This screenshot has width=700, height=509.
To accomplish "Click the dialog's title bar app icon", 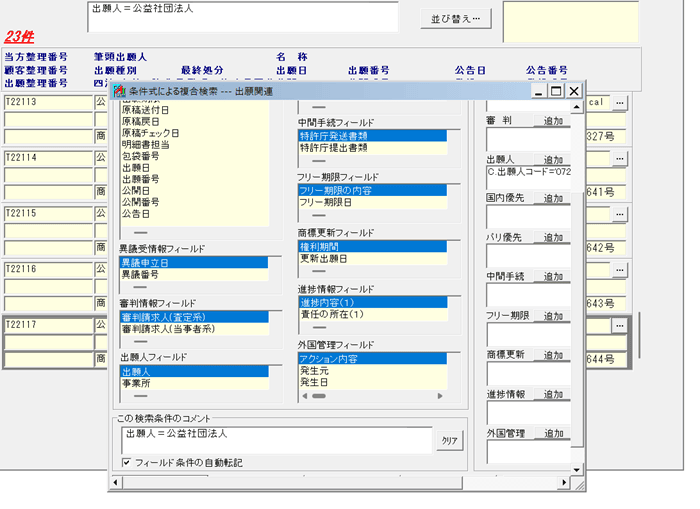I will tap(119, 91).
